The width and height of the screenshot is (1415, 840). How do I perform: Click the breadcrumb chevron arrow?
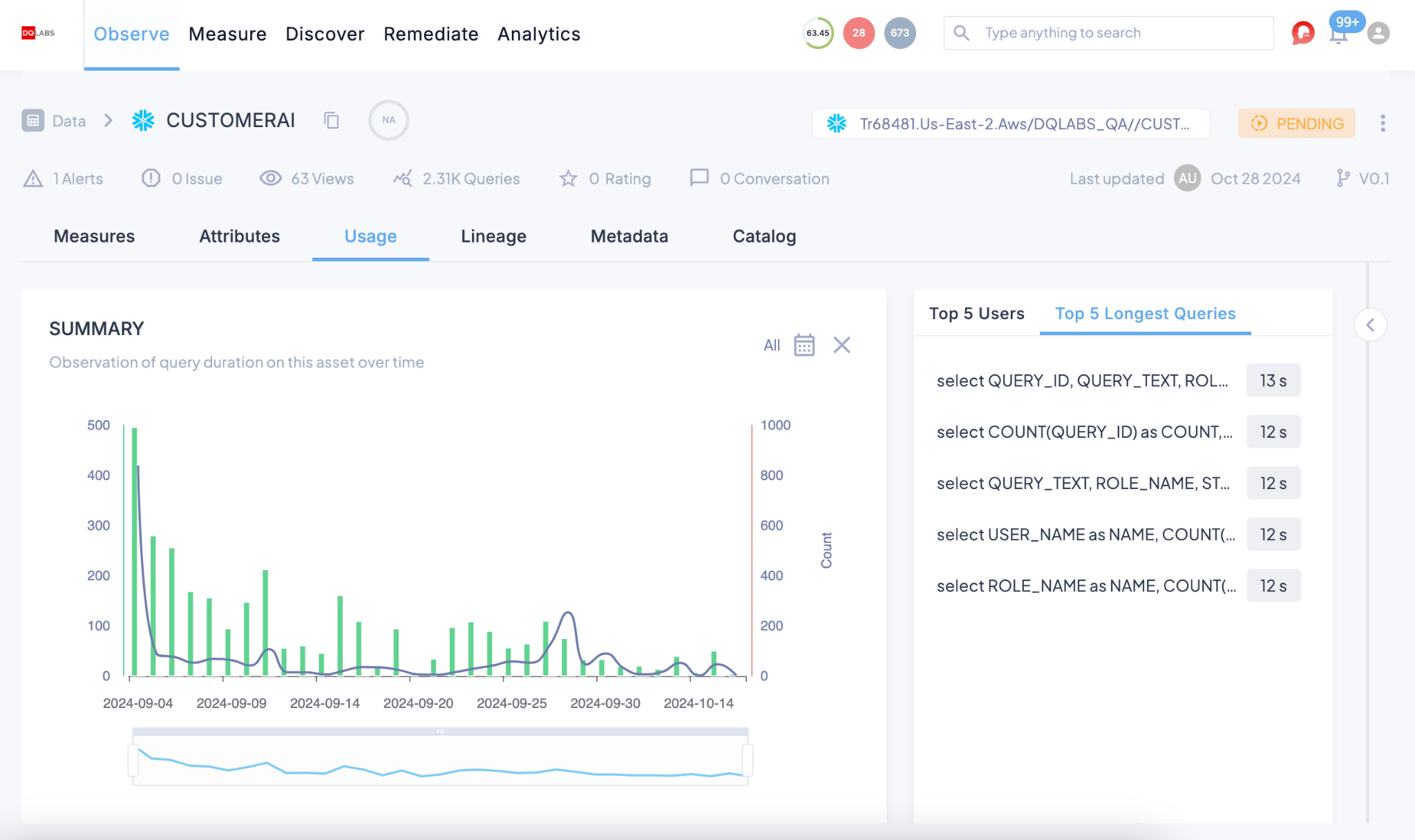point(108,120)
